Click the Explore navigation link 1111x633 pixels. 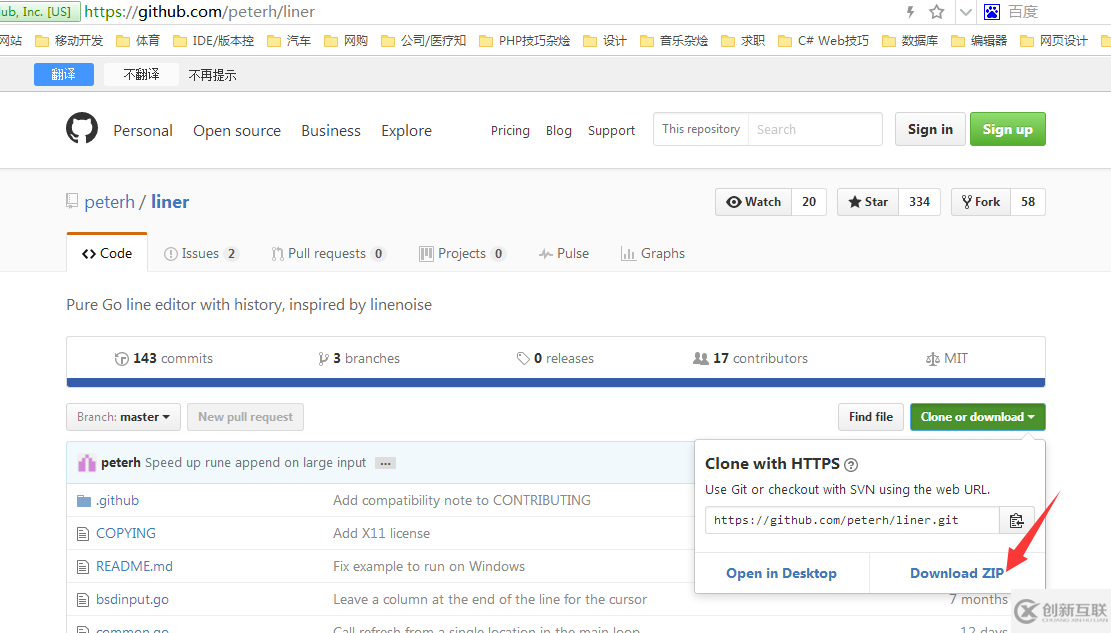click(407, 130)
